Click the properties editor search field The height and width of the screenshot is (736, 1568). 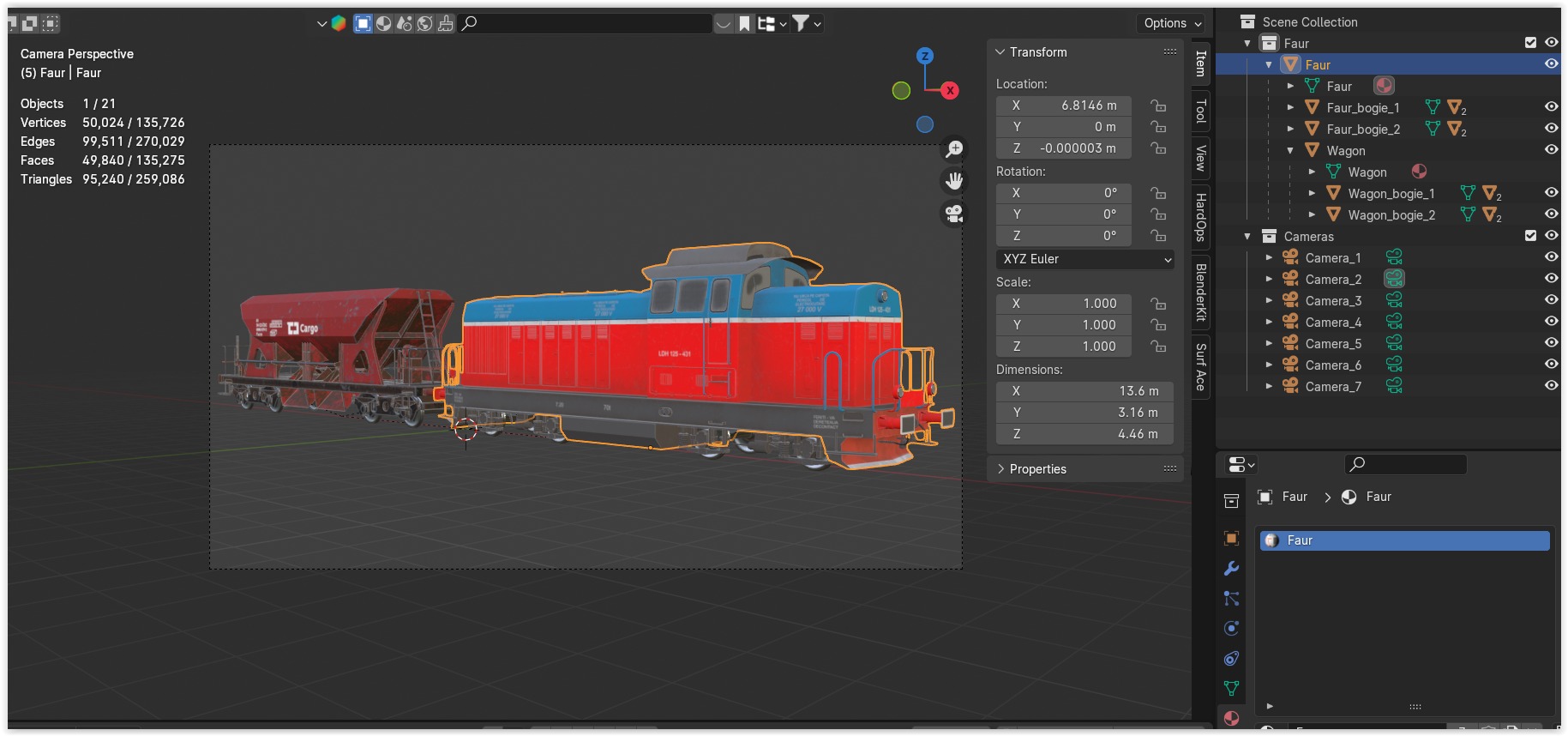(x=1406, y=465)
